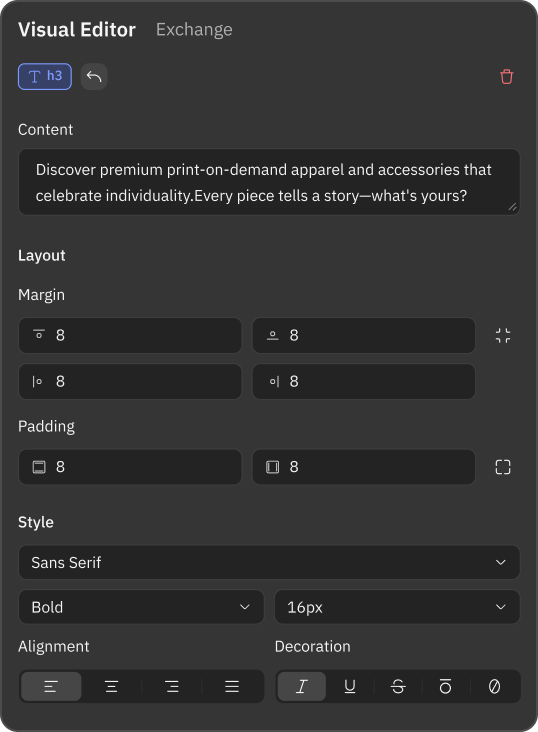
Task: Apply strikethrough decoration
Action: [398, 686]
